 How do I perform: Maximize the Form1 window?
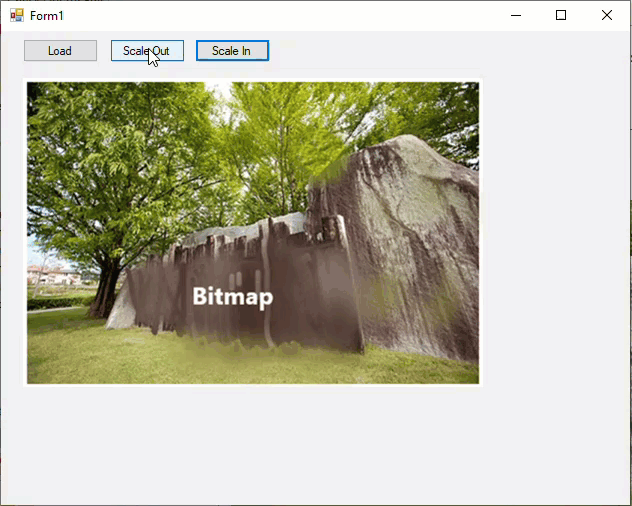pyautogui.click(x=561, y=15)
